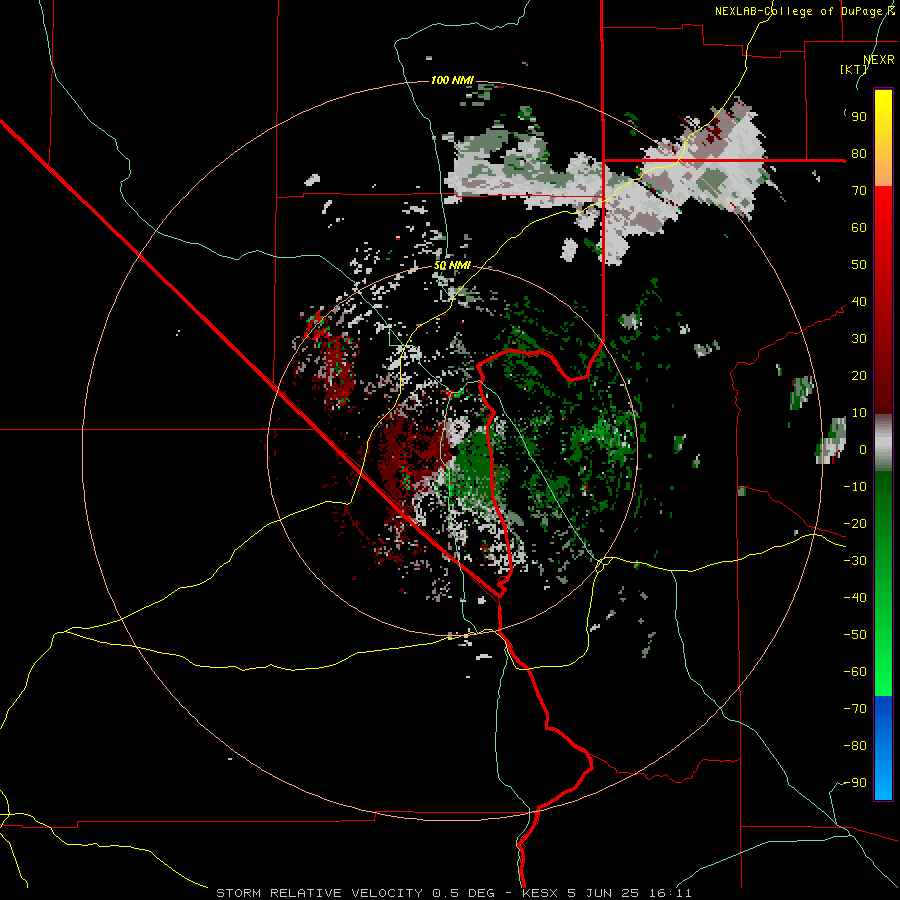Select the "40" value on the velocity scale

[859, 302]
